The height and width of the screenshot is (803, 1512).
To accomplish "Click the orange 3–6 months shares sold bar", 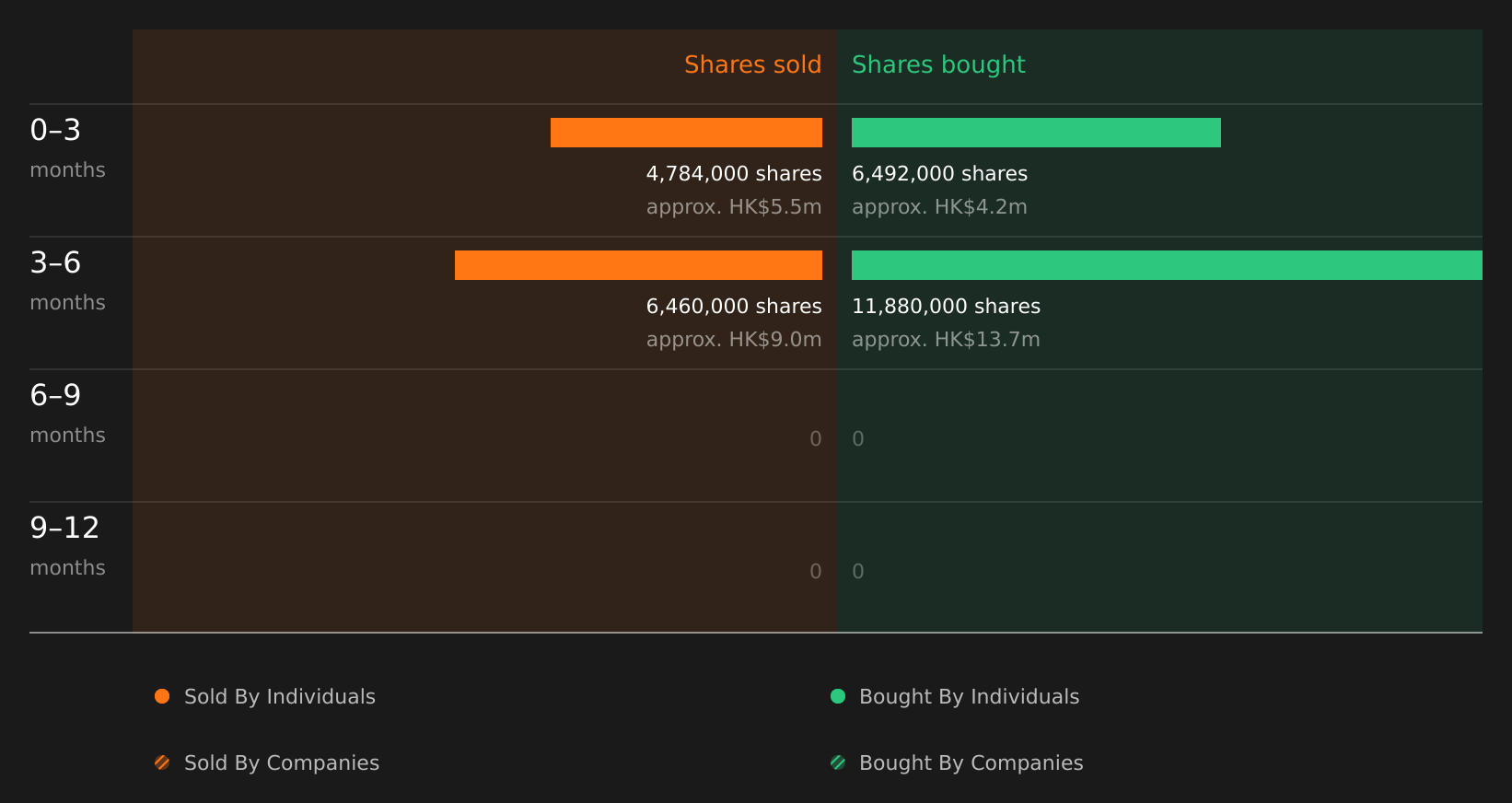I will tap(638, 265).
